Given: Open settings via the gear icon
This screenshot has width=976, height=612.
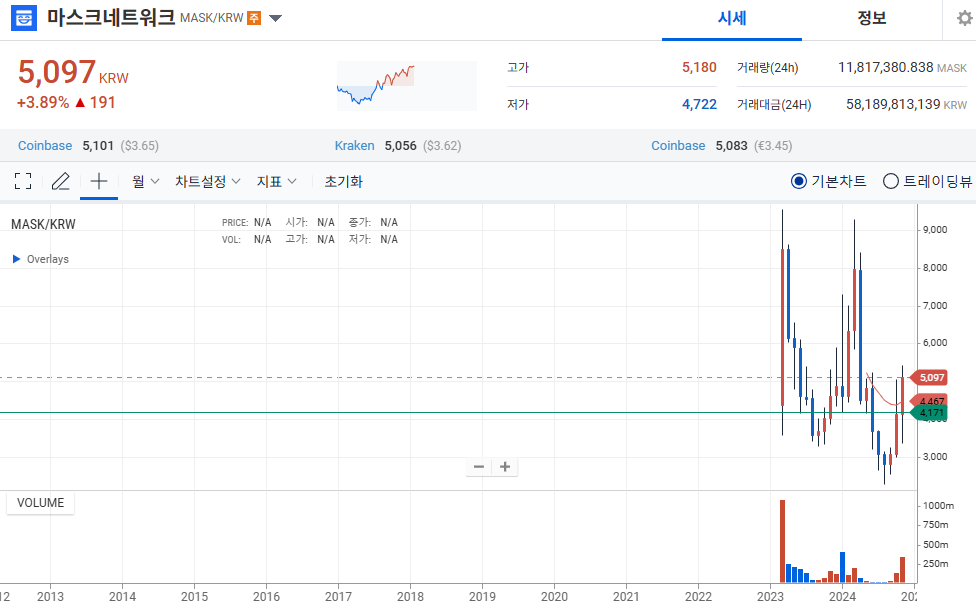Looking at the screenshot, I should tap(964, 19).
